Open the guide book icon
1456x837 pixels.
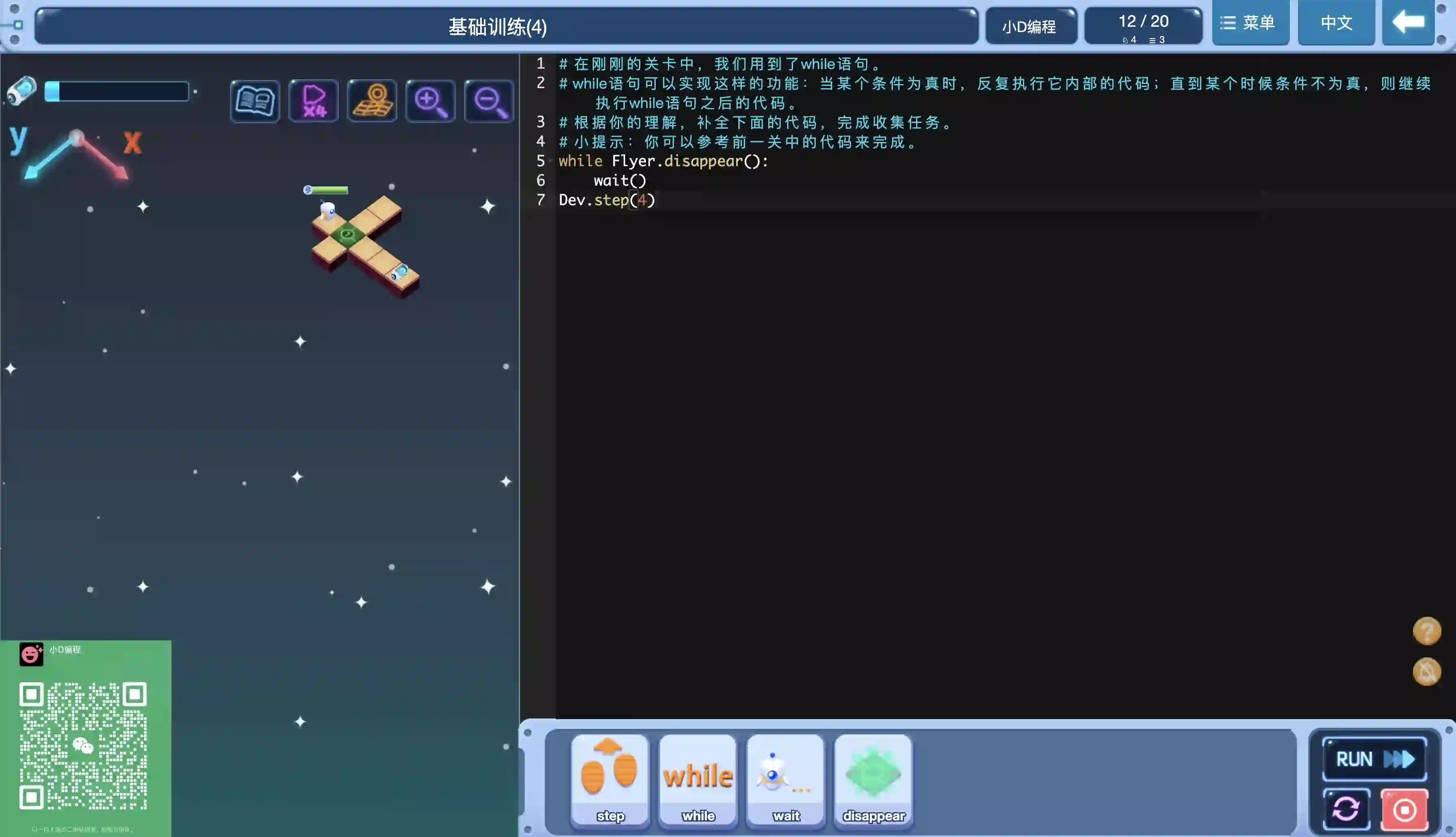255,101
